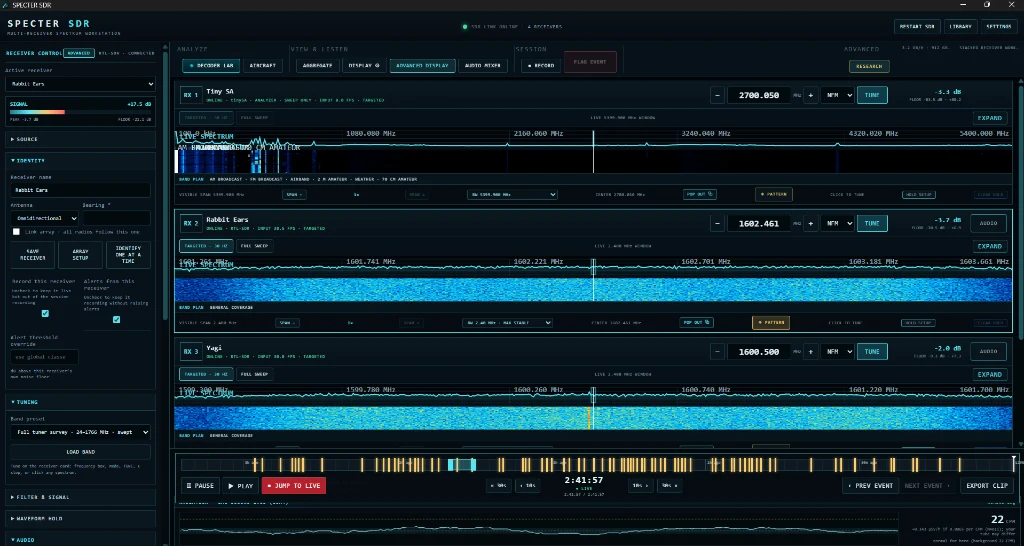Viewport: 1024px width, 546px height.
Task: Tune the Rabbit Ears receiver
Action: pos(872,223)
